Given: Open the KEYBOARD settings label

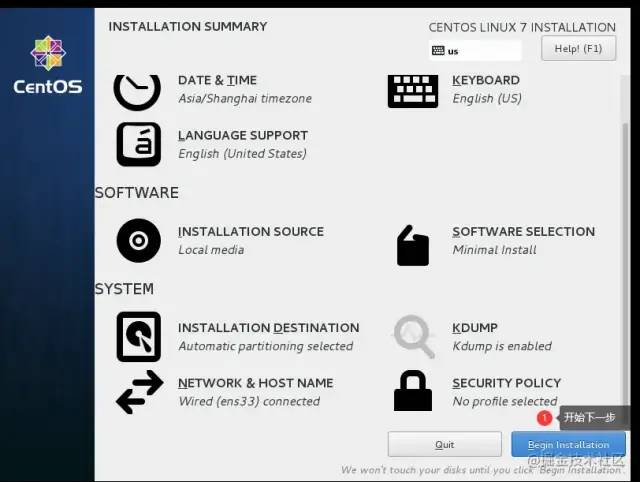Looking at the screenshot, I should (486, 80).
